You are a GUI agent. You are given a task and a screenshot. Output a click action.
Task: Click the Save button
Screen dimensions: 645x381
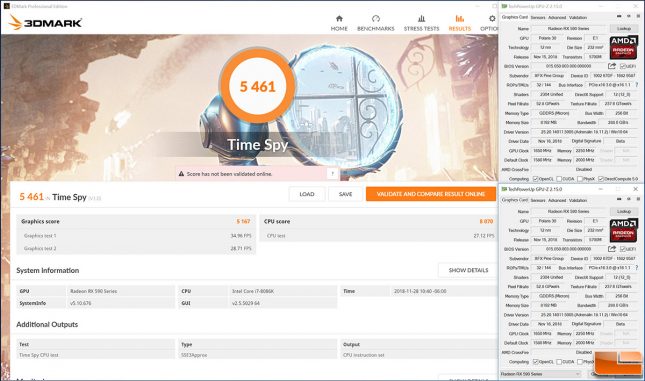pyautogui.click(x=346, y=194)
